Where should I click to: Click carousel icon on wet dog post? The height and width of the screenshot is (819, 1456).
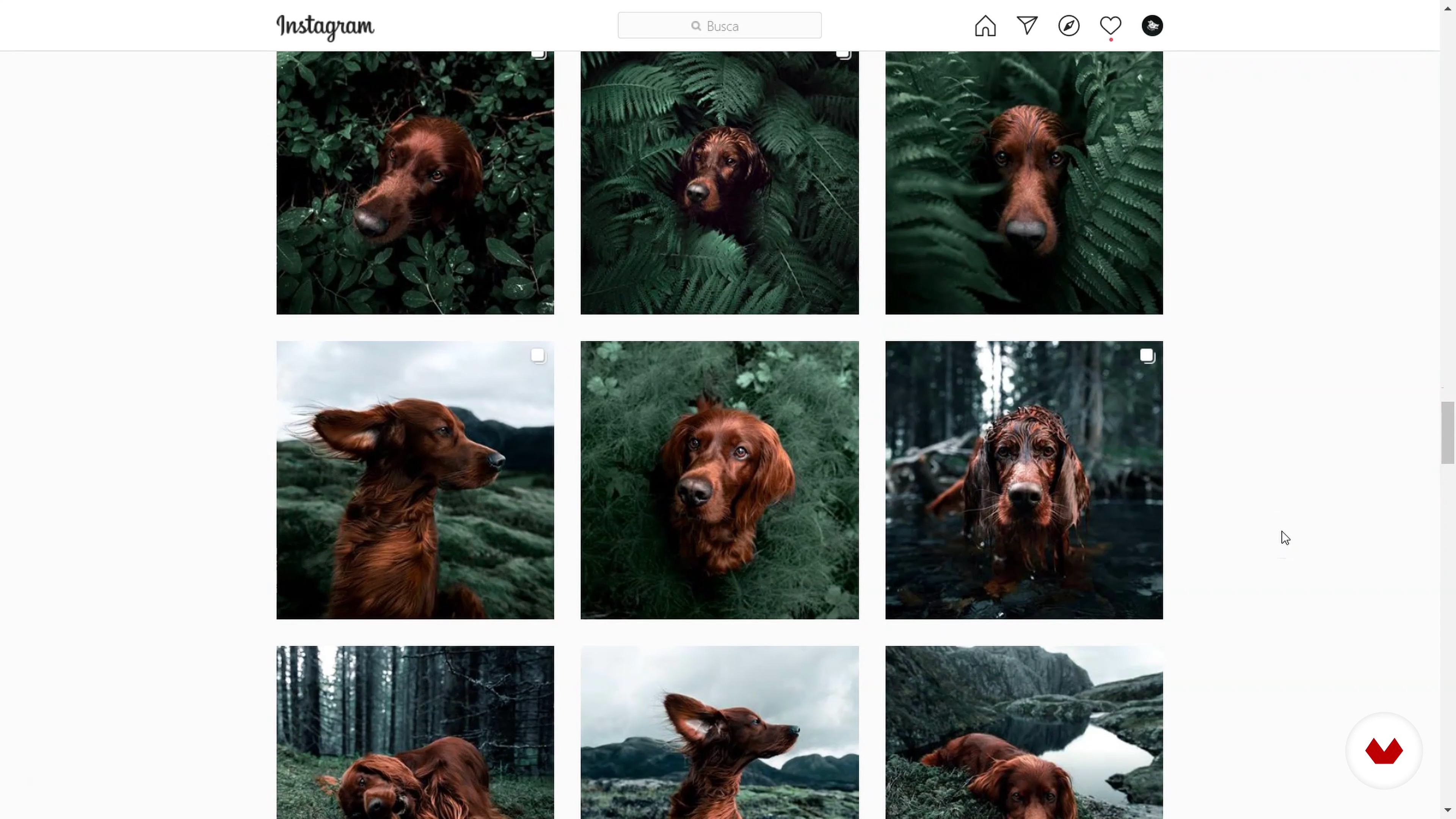point(1147,356)
